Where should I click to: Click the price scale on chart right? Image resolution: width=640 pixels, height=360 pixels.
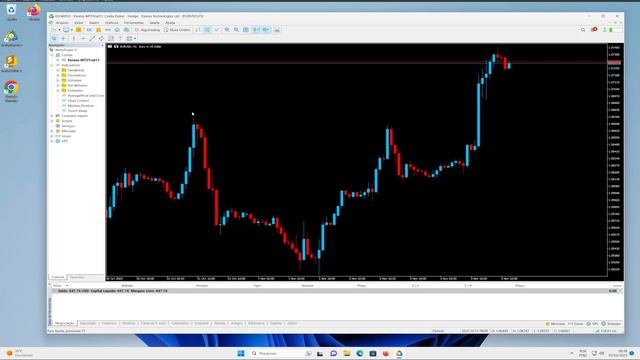point(615,159)
